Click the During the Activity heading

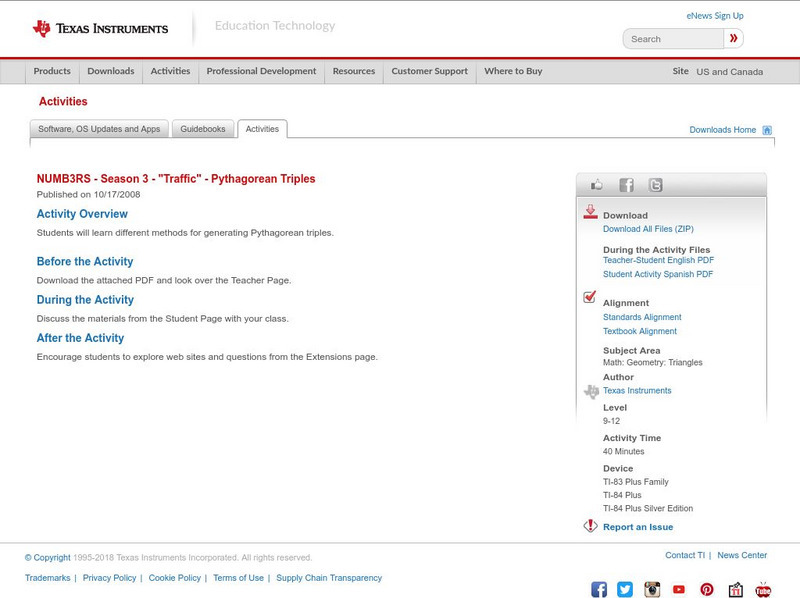[x=85, y=300]
